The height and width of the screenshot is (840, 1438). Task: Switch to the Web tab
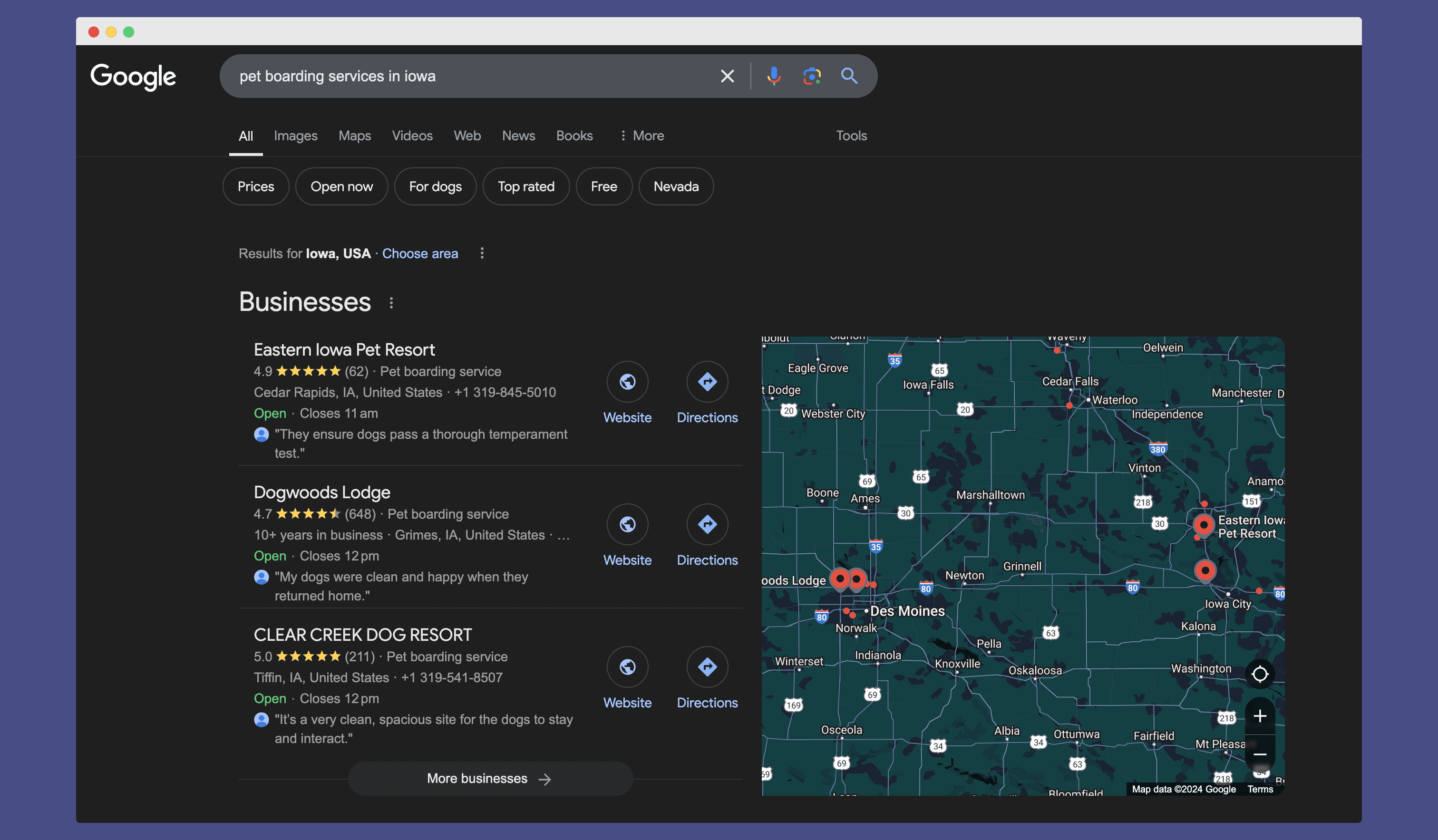coord(467,136)
